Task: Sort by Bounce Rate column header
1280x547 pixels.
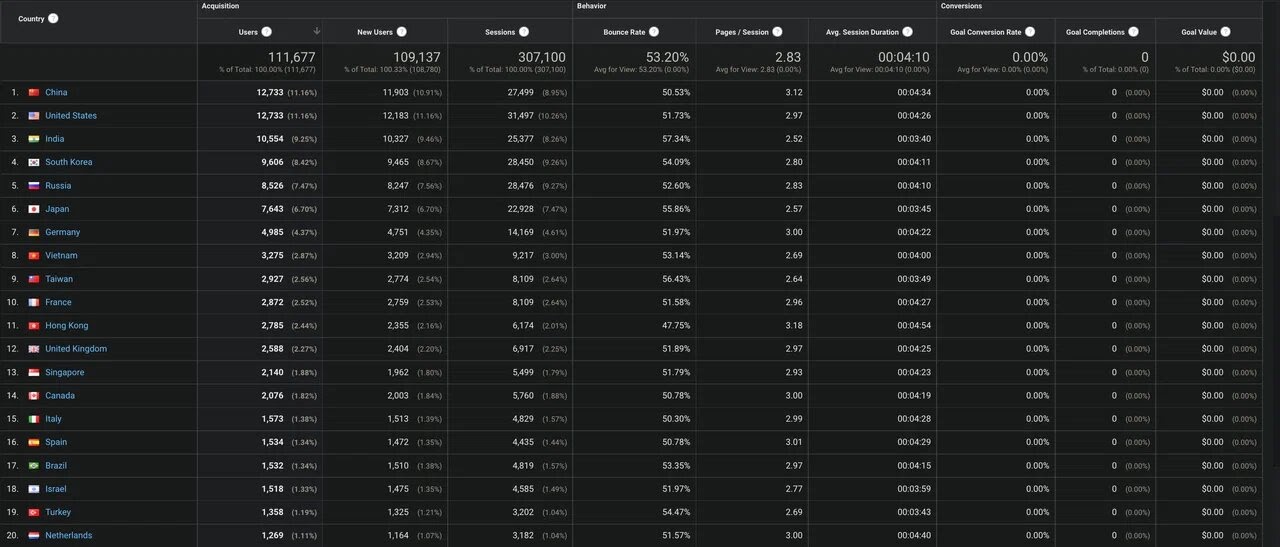Action: click(x=624, y=32)
